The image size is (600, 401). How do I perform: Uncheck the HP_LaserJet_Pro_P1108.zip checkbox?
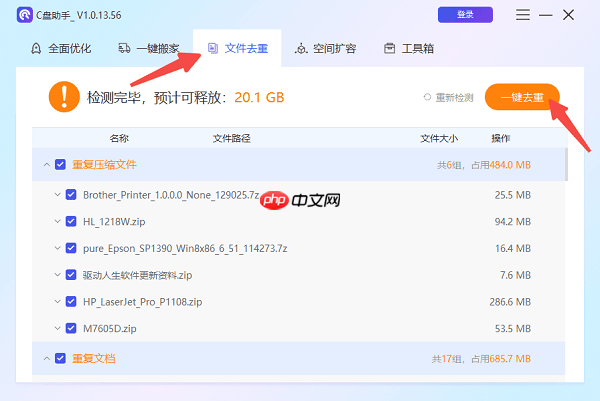tap(71, 302)
